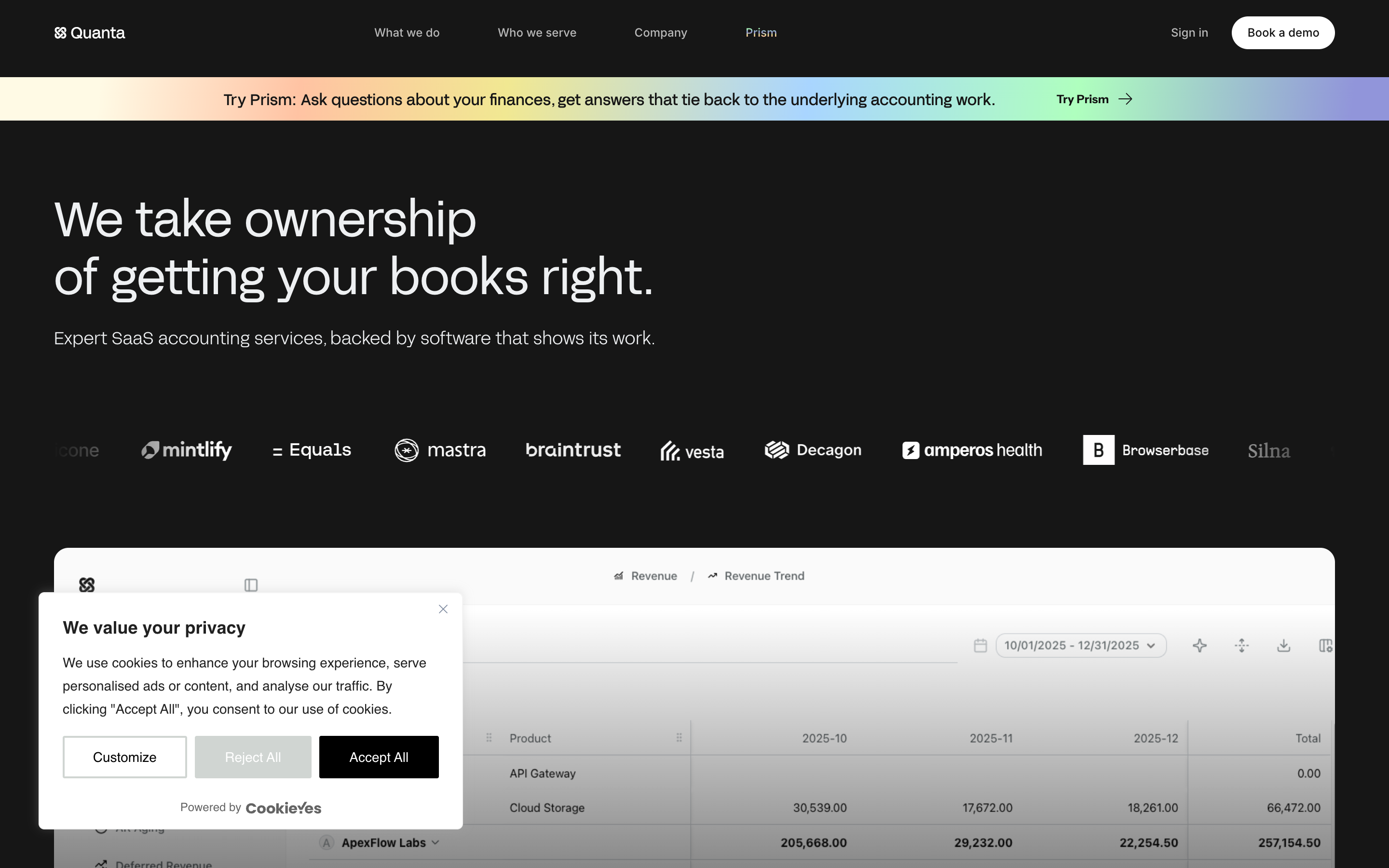Click the 205,668.00 cell
1389x868 pixels.
[813, 843]
